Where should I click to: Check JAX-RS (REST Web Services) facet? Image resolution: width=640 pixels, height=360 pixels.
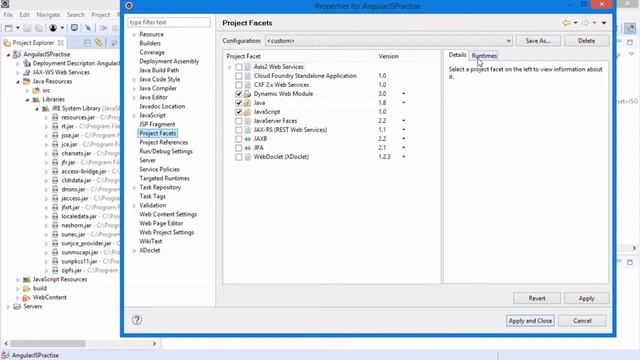click(x=238, y=130)
